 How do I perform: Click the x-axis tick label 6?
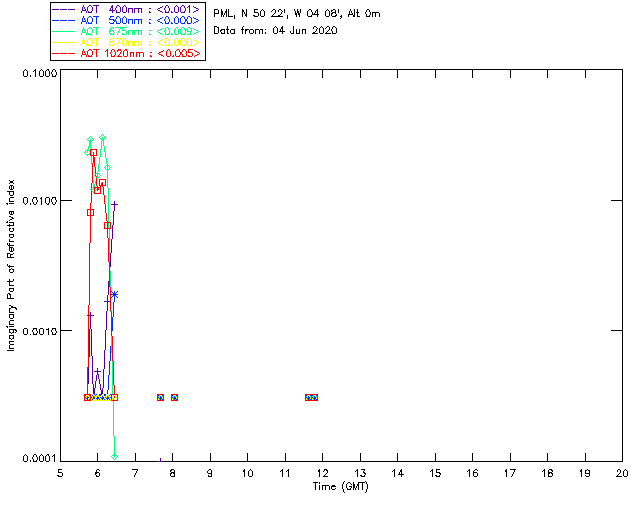pos(98,473)
